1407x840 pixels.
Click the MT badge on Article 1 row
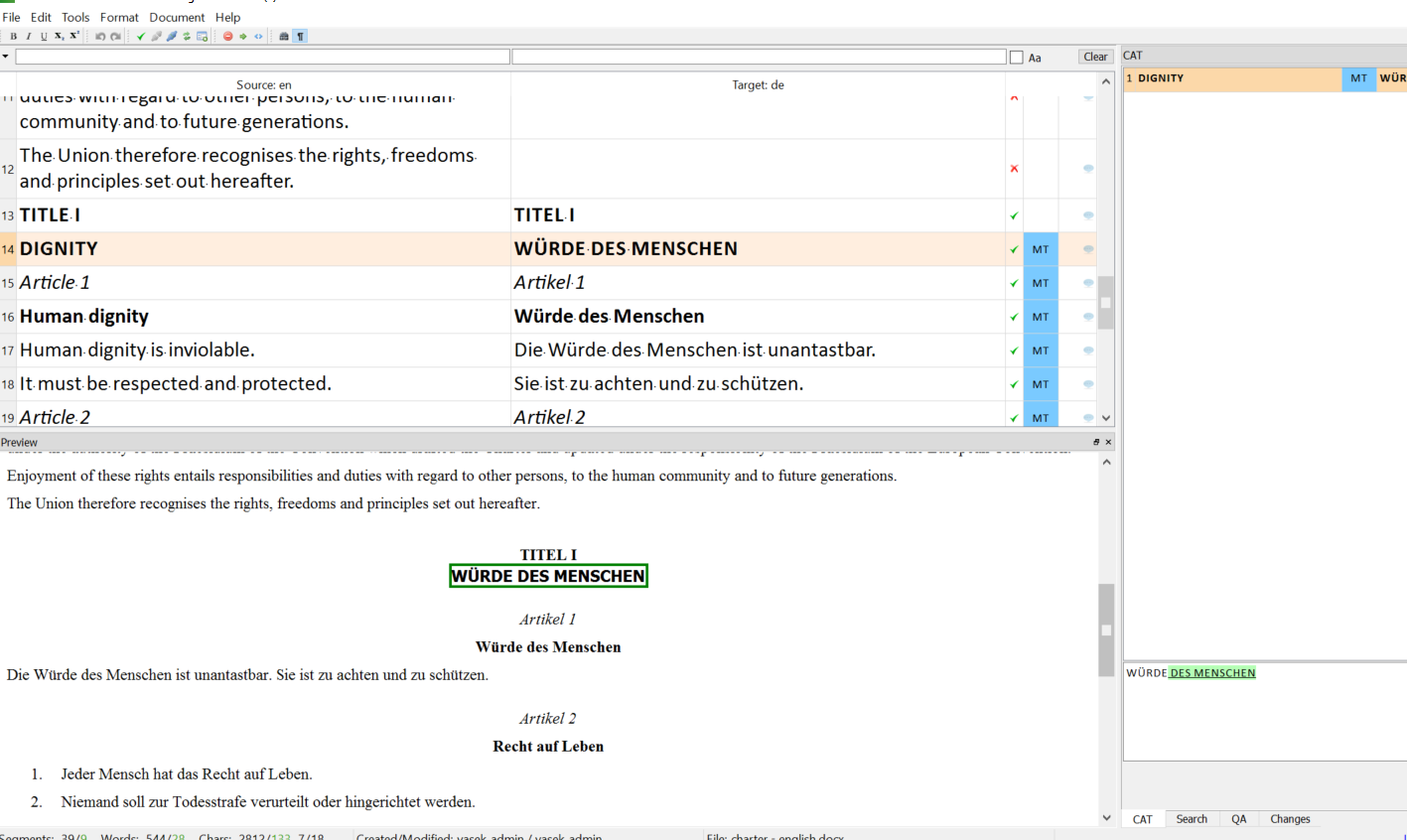(x=1041, y=283)
